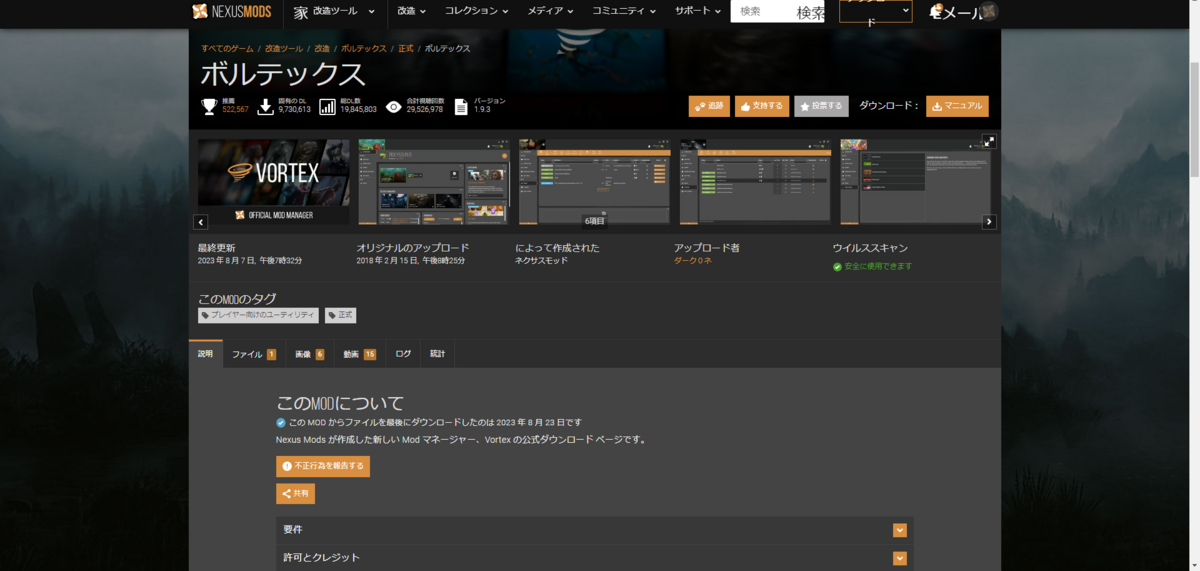Open the コミュニティ menu
Screen dimensions: 1200x571
click(624, 12)
